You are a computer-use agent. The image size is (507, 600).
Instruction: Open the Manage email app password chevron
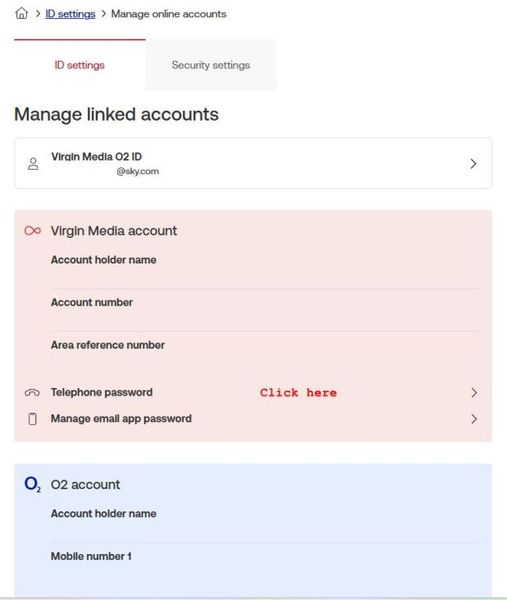click(474, 419)
